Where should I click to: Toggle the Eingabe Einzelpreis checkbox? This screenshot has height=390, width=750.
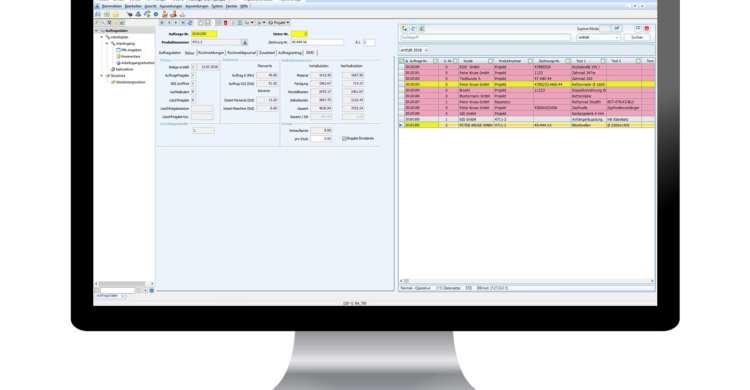[x=344, y=138]
